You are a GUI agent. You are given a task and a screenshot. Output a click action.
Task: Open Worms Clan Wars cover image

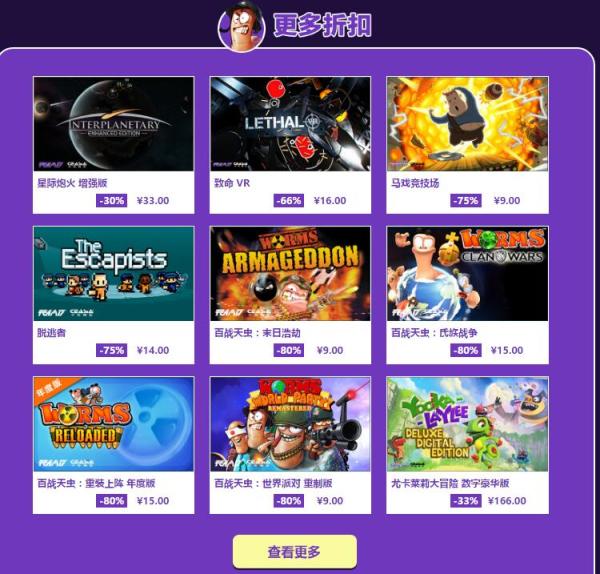[x=467, y=274]
